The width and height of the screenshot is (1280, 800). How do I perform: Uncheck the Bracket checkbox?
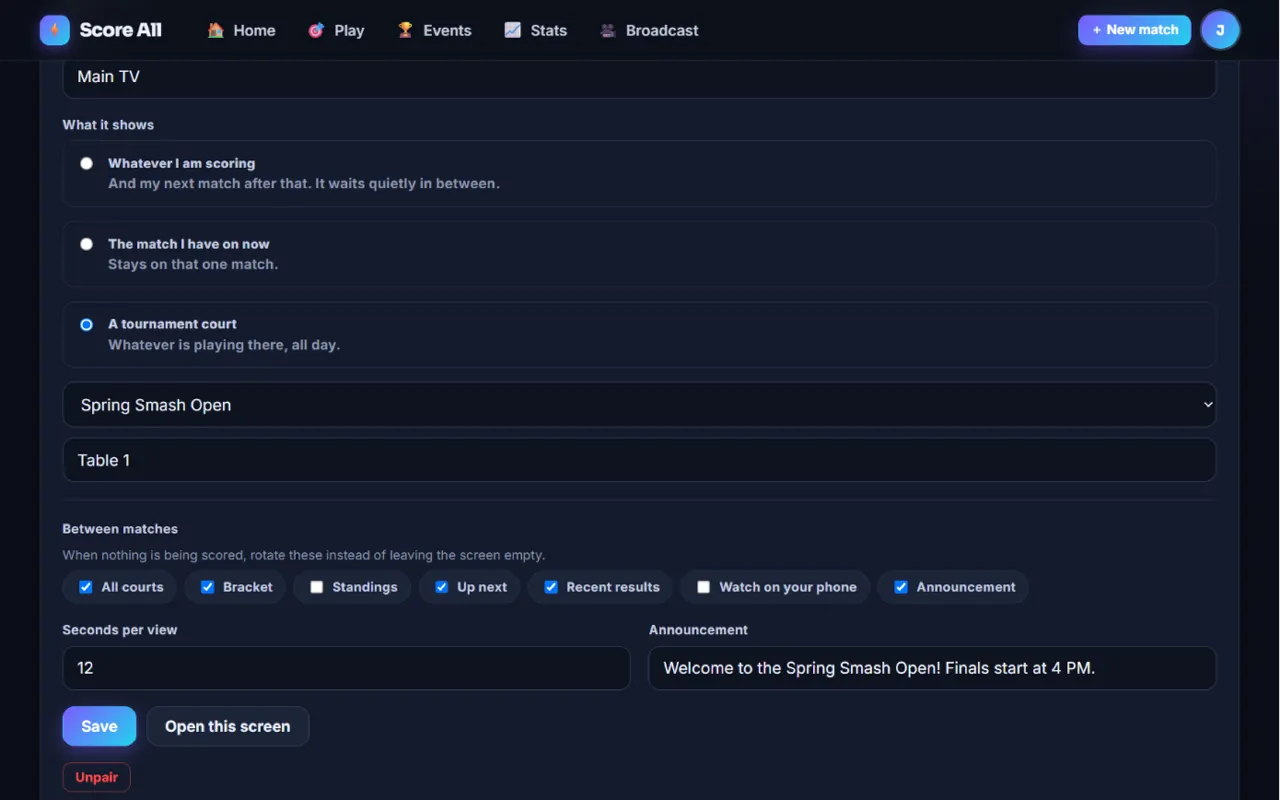pyautogui.click(x=208, y=587)
